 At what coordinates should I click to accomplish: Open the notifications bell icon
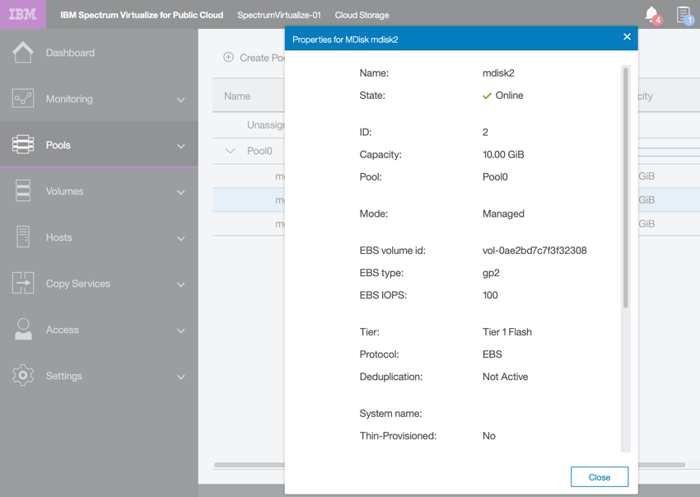652,14
